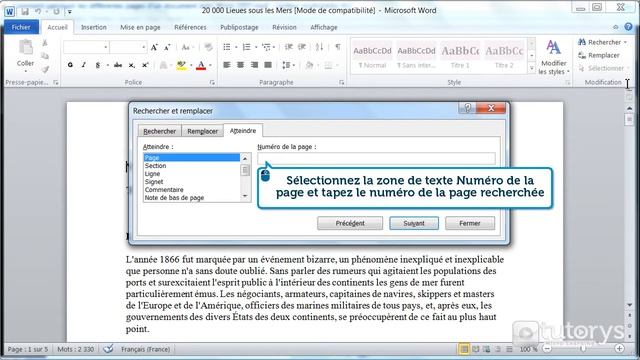
Task: Click the dialog help question mark icon
Action: 468,108
